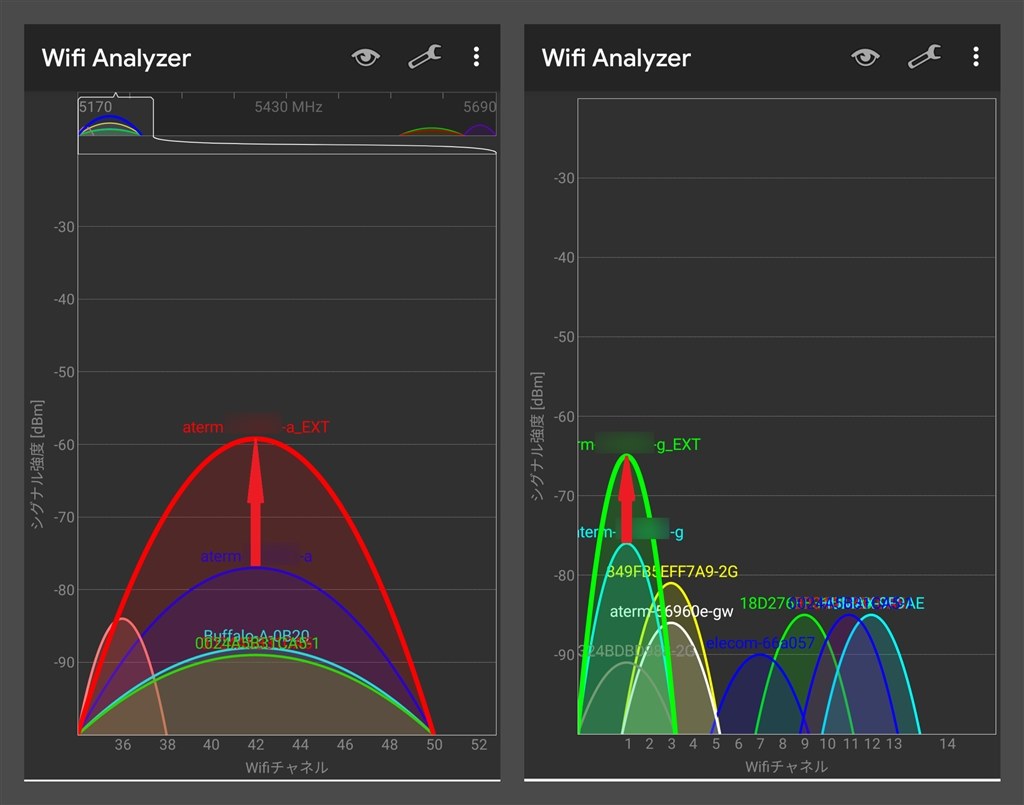Click the Wifiチャネル axis label in left graph

click(x=287, y=767)
